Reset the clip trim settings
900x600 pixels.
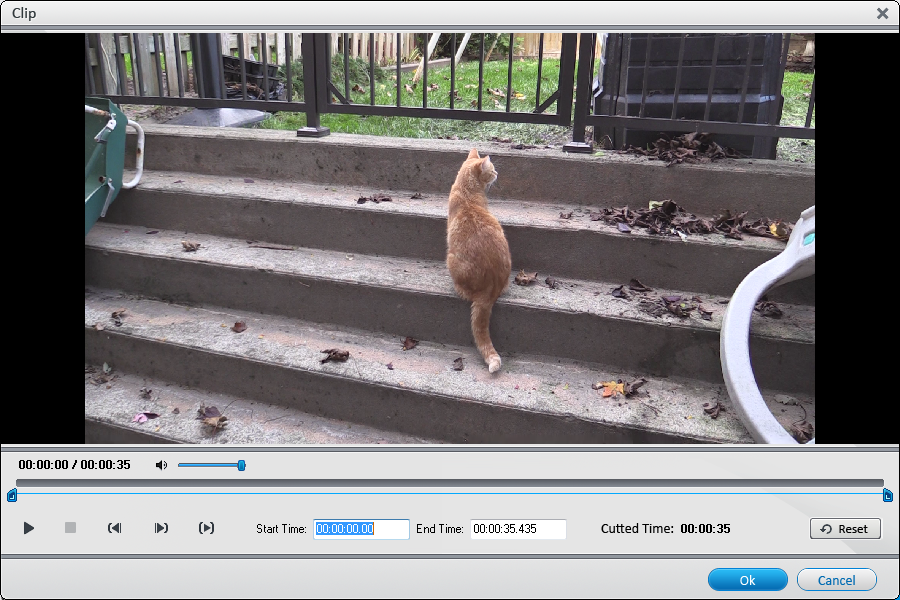(845, 529)
